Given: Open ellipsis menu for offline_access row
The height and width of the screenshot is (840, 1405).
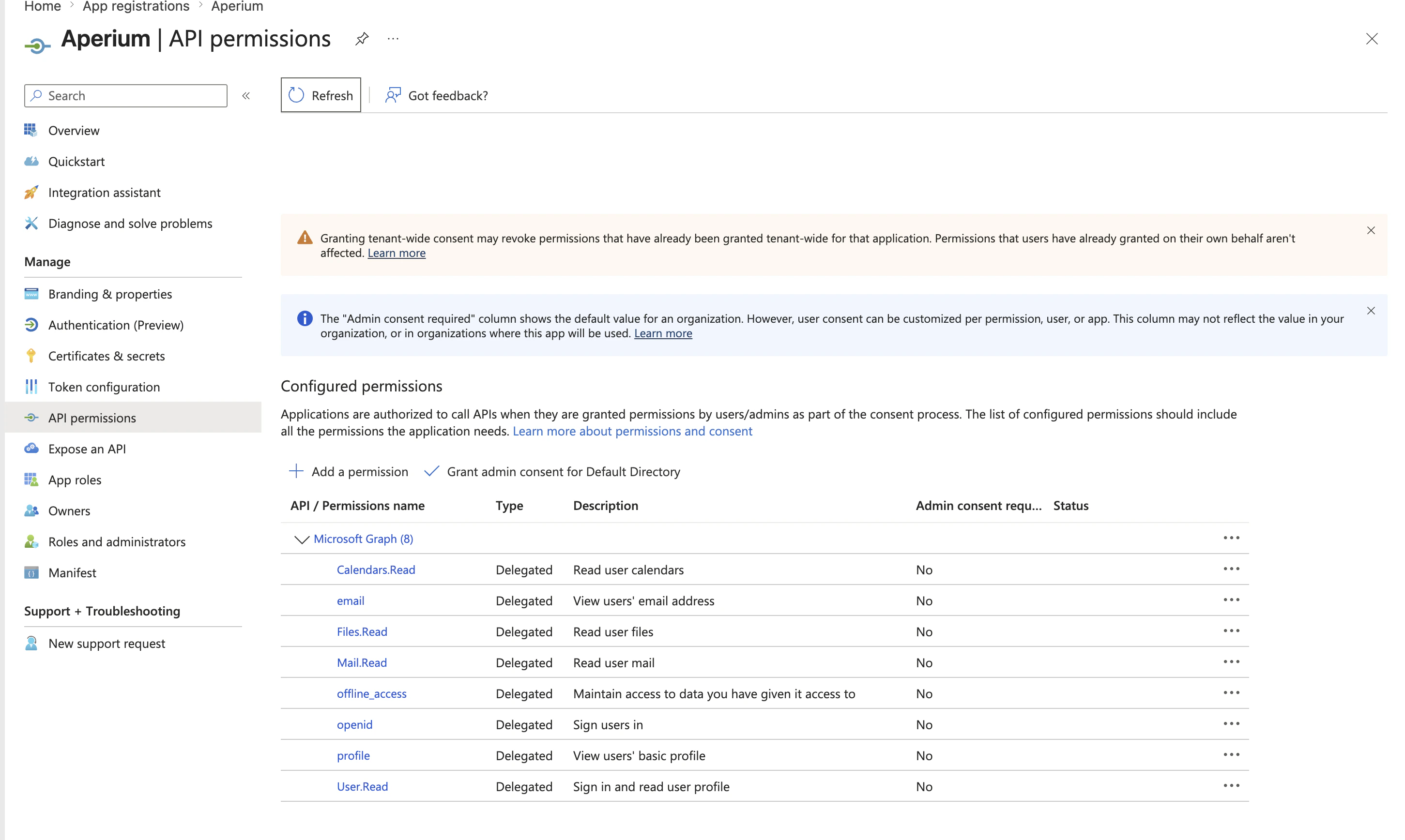Looking at the screenshot, I should coord(1231,693).
